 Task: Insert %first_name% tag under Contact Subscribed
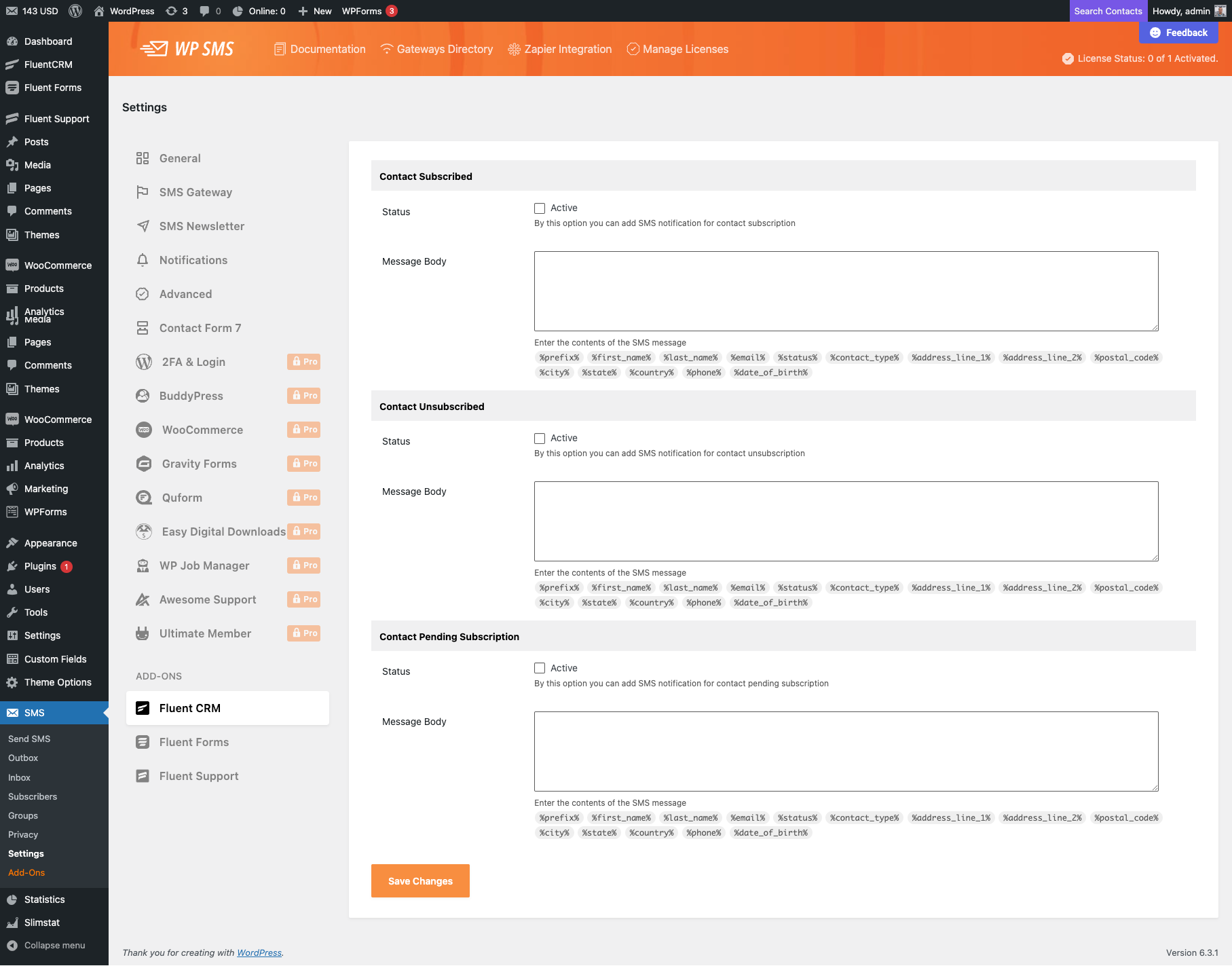click(x=620, y=358)
